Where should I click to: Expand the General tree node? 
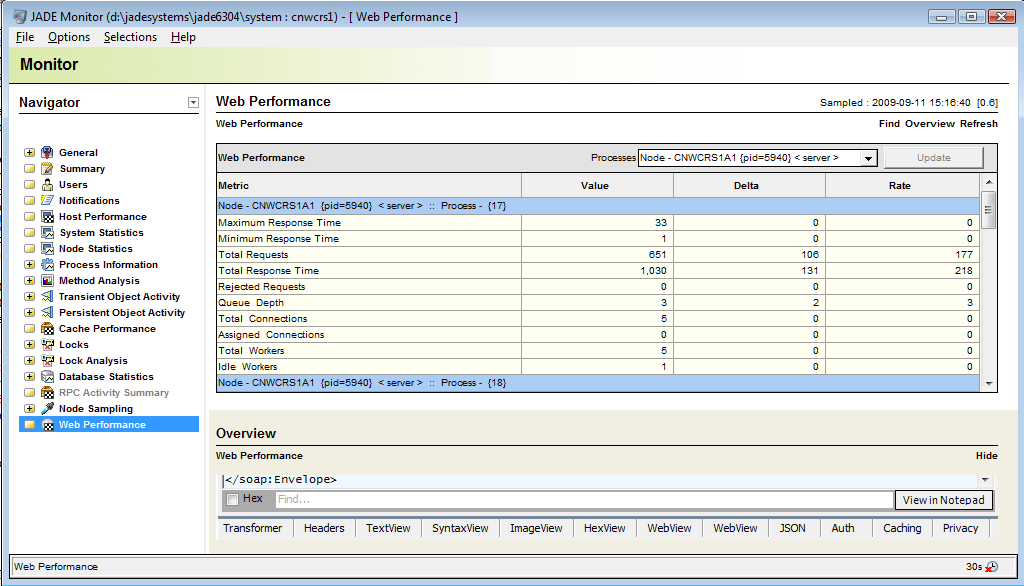click(29, 152)
